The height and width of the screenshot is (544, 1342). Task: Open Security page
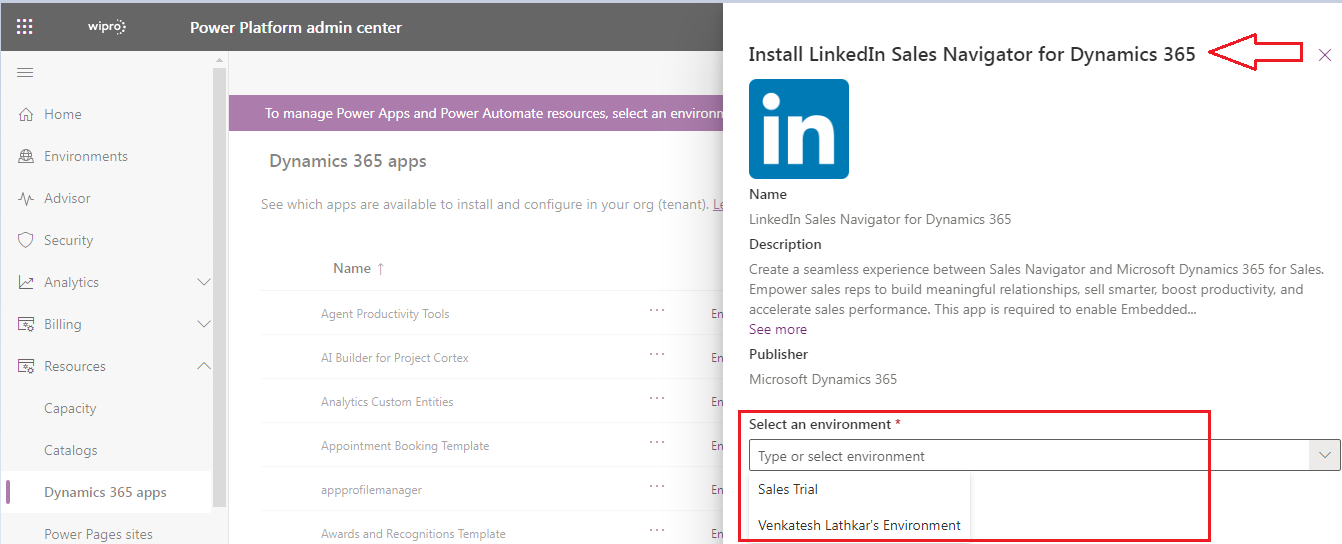point(68,240)
